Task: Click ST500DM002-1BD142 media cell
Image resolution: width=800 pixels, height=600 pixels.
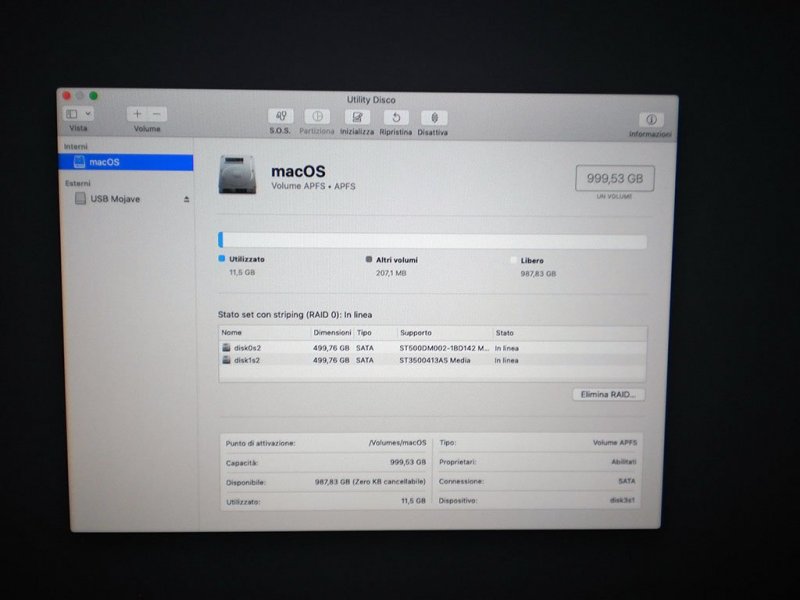Action: (444, 348)
